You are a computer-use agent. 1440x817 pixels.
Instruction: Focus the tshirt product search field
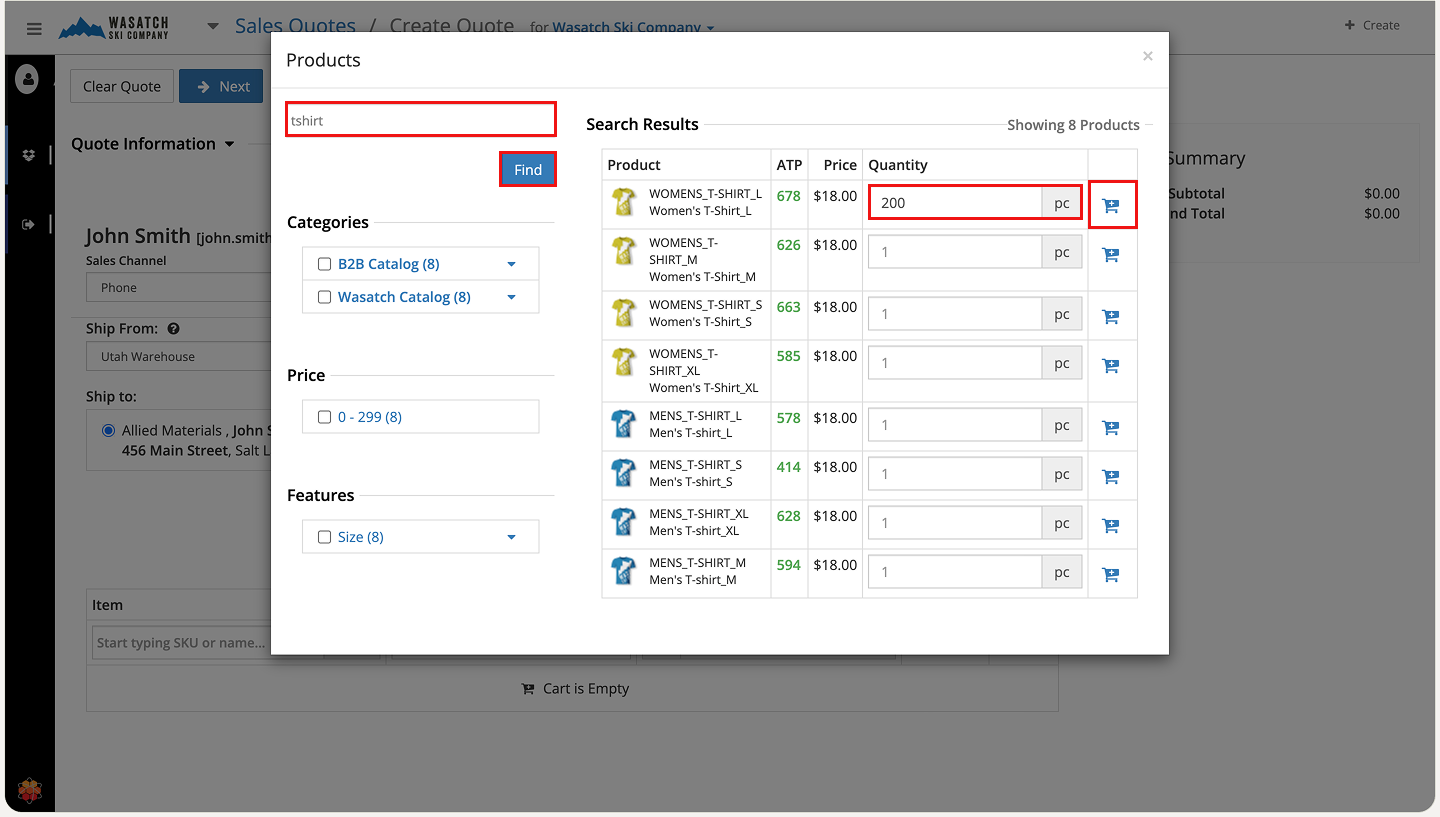click(420, 120)
